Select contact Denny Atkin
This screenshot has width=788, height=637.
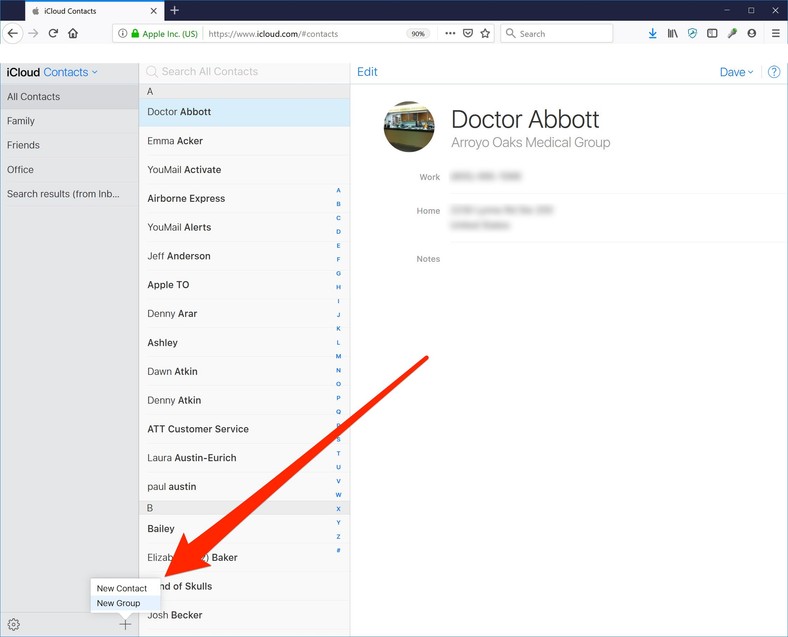[x=244, y=400]
